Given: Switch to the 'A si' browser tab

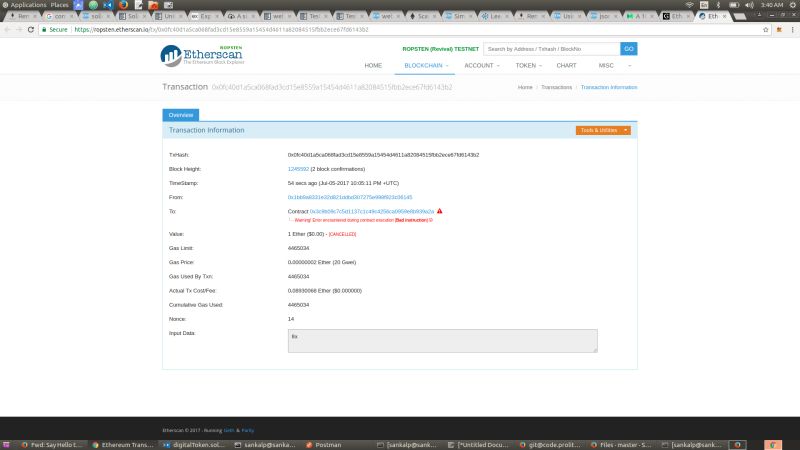Looking at the screenshot, I should [x=241, y=16].
